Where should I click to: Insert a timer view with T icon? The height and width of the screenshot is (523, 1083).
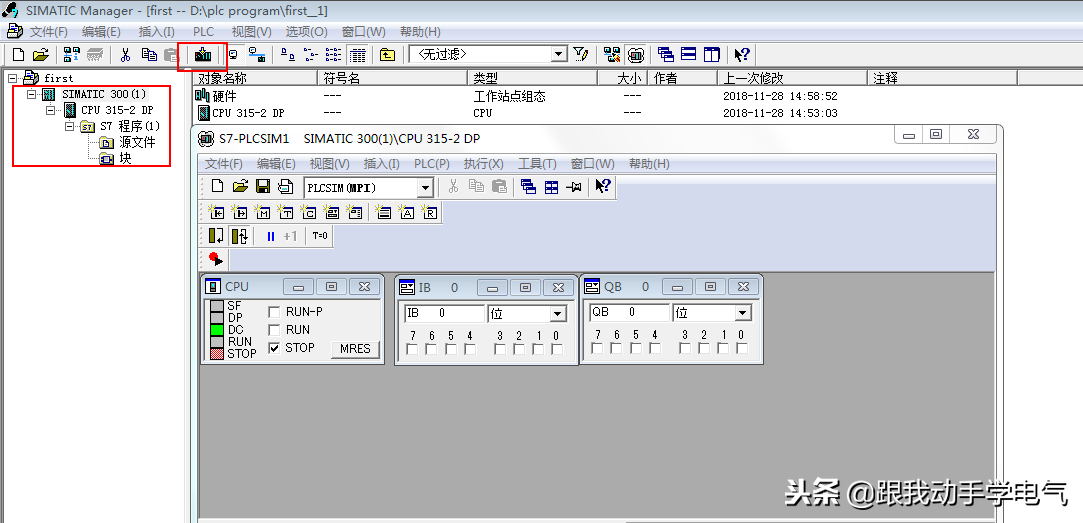coord(286,212)
